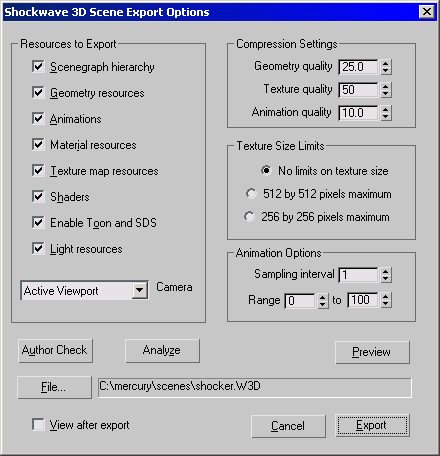Open the Preview button
The height and width of the screenshot is (456, 440).
372,352
